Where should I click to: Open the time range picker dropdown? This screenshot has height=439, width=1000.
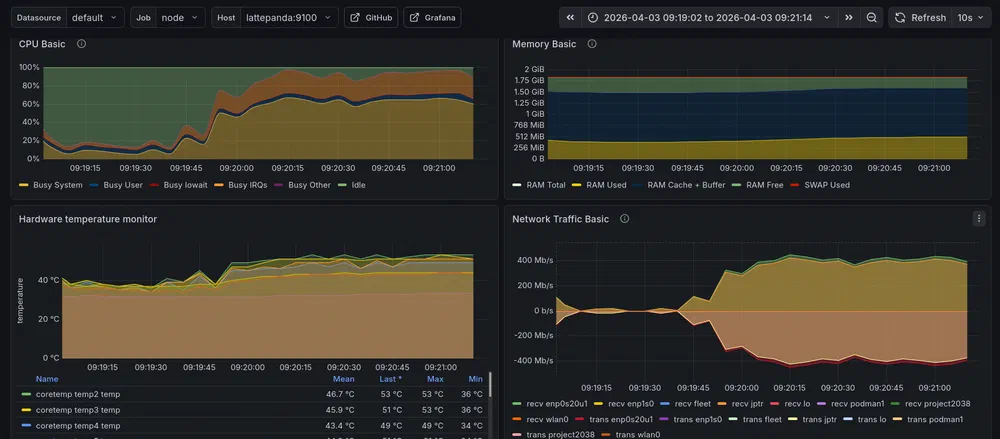click(x=709, y=18)
